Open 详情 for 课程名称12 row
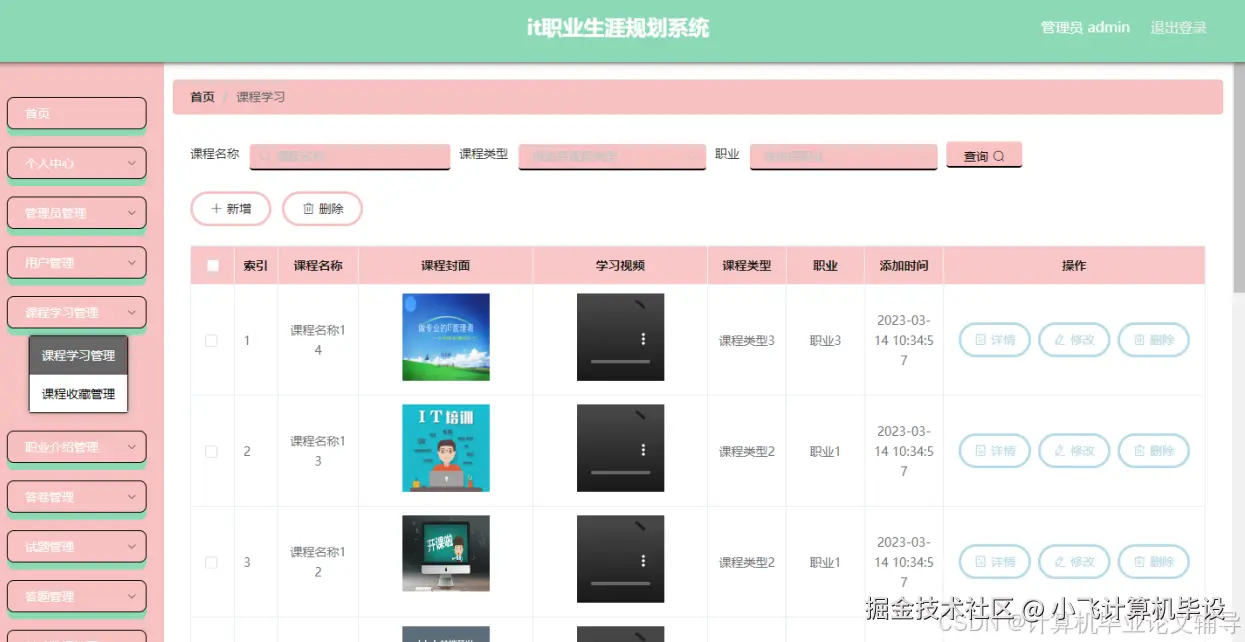 point(995,562)
